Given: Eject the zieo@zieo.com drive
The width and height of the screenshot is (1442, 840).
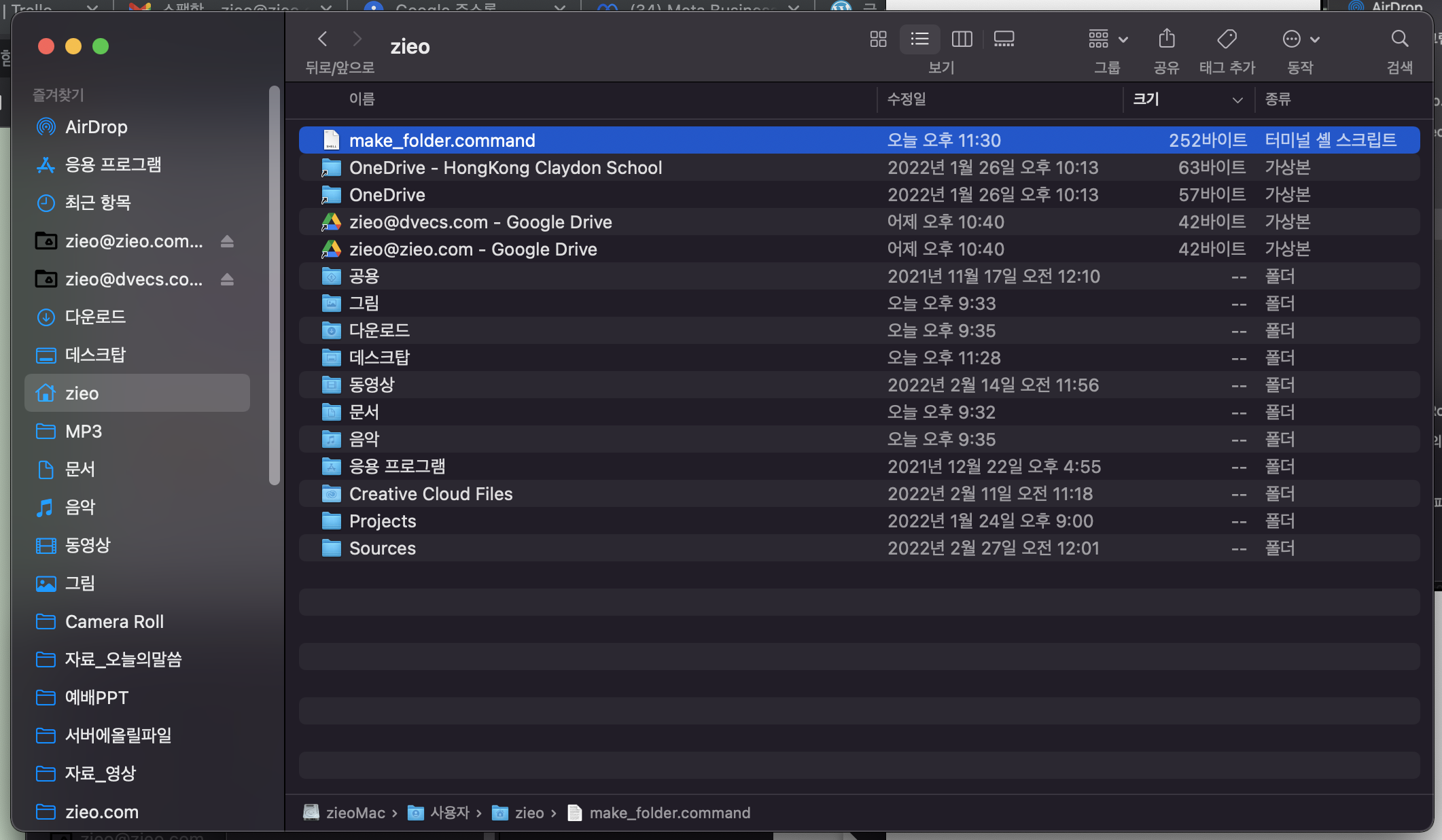Looking at the screenshot, I should click(x=227, y=241).
